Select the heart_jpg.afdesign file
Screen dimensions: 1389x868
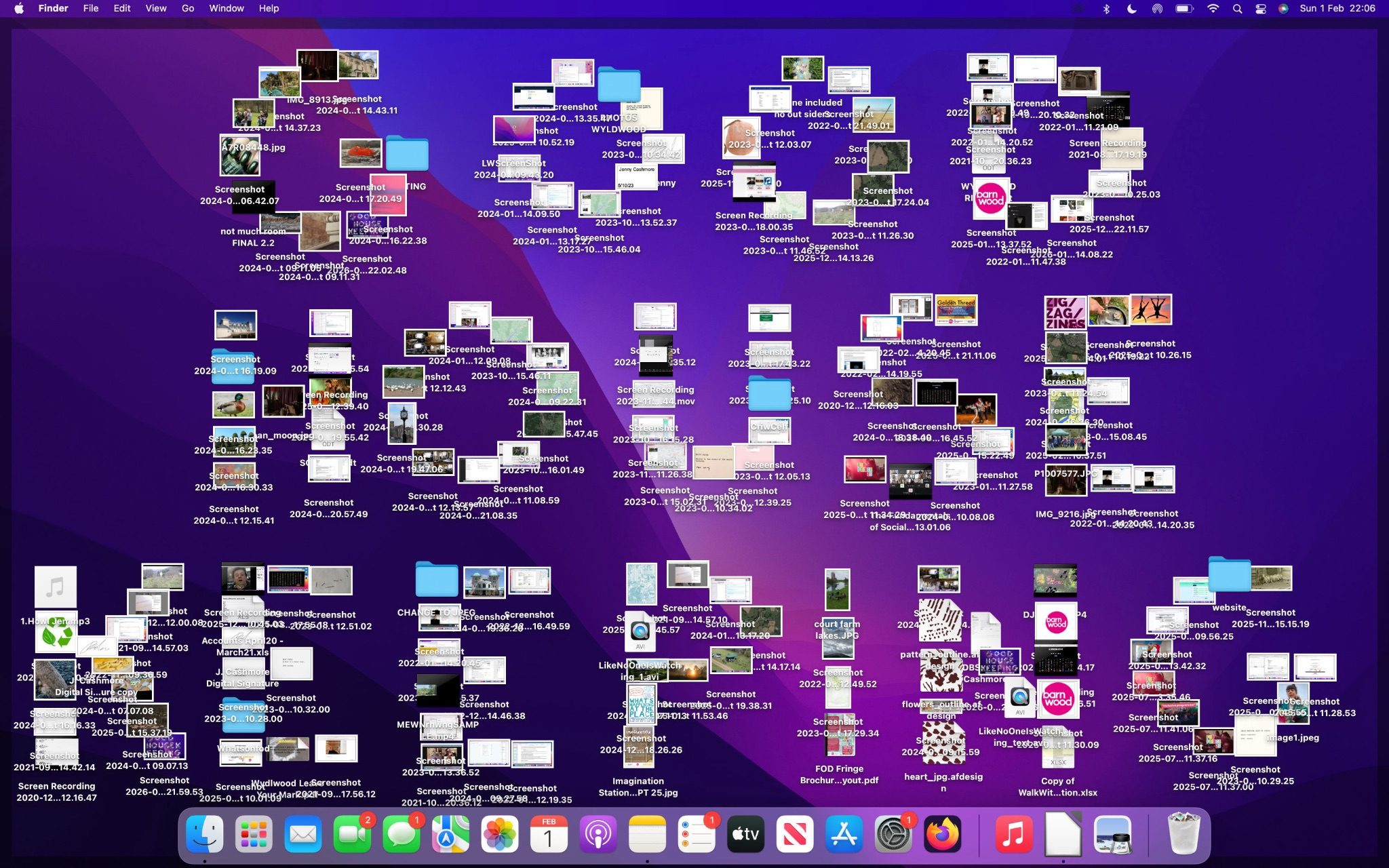click(943, 743)
